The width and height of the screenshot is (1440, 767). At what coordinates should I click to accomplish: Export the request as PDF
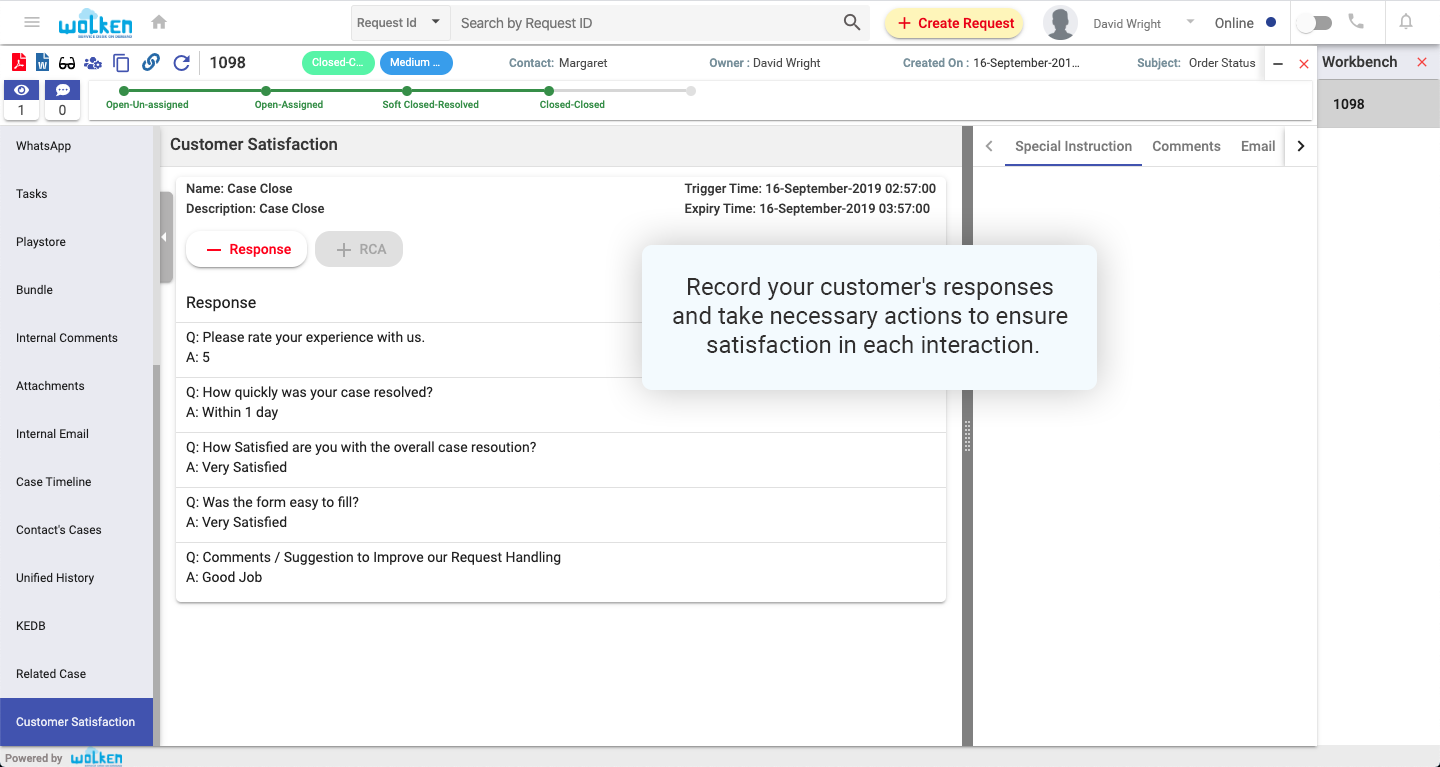(x=19, y=63)
